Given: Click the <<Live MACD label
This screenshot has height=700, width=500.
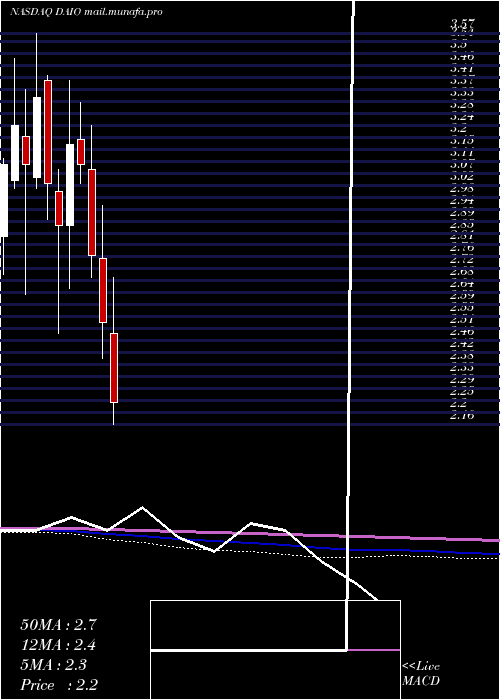Looking at the screenshot, I should [x=421, y=674].
